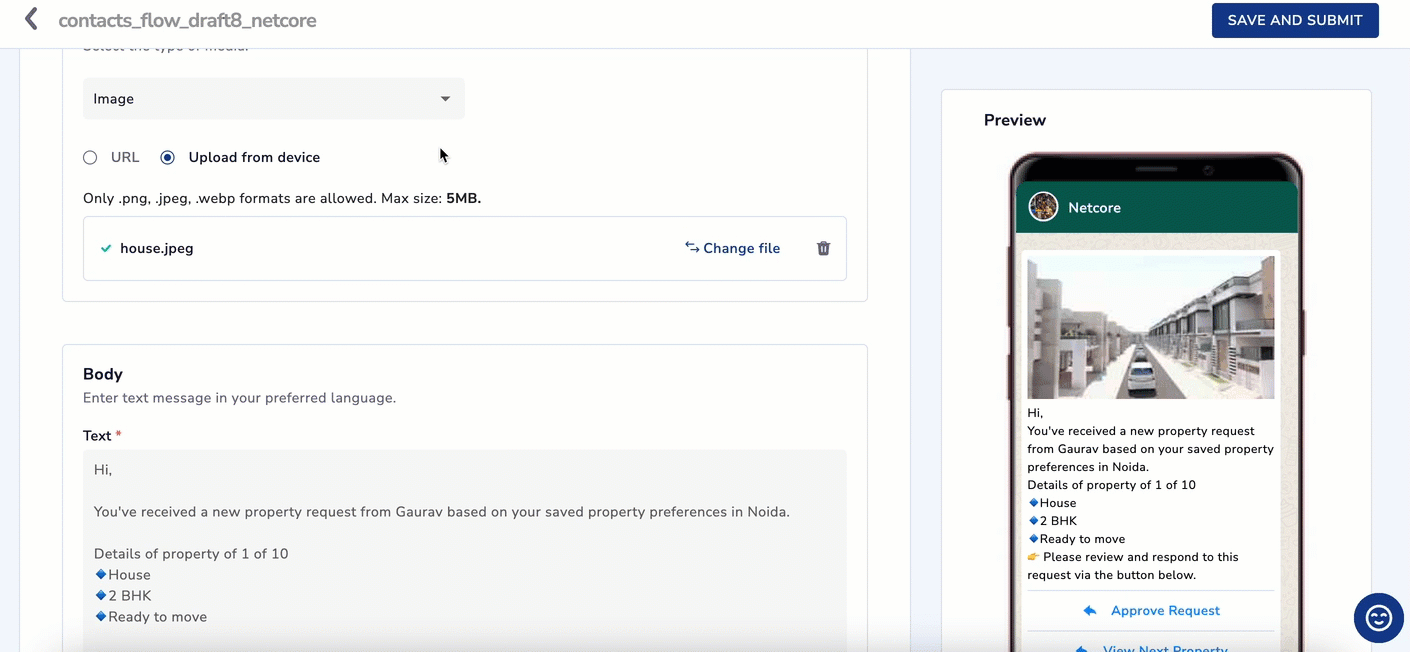The width and height of the screenshot is (1410, 652).
Task: Click the Approve Request preview button
Action: pos(1151,611)
